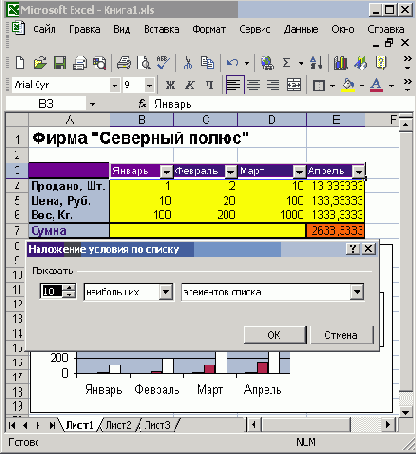Click the Merge and Center icon
Screen dimensions: 416x454
pyautogui.click(x=294, y=85)
